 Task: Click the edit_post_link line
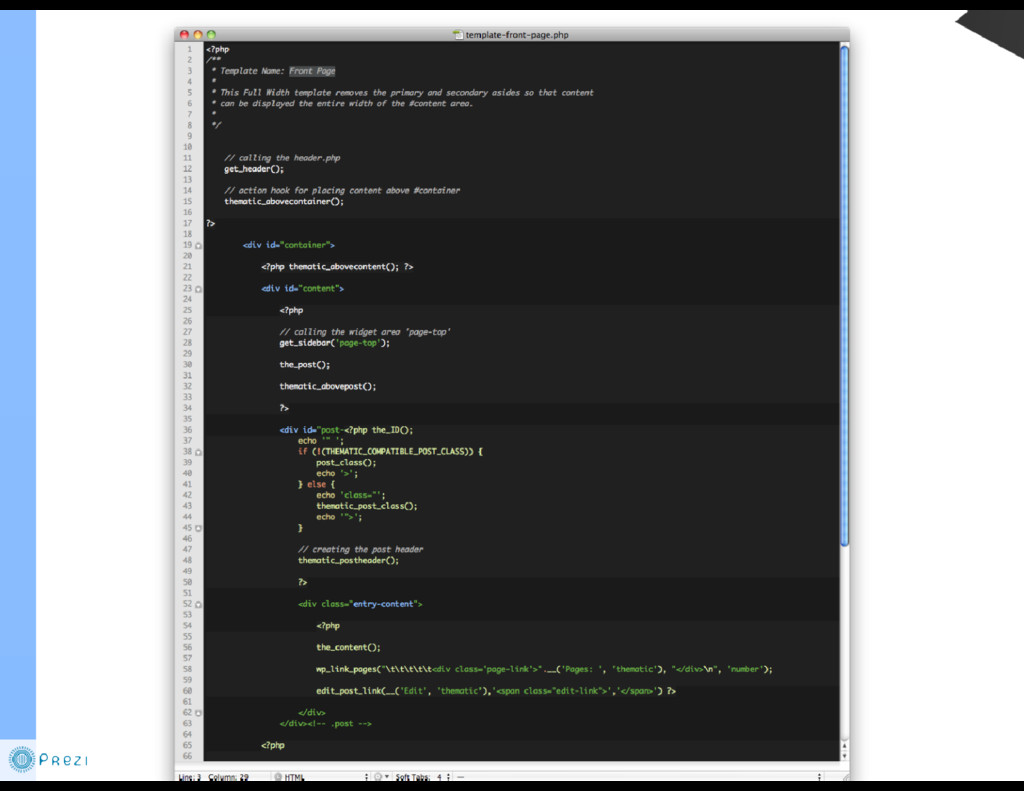(496, 690)
